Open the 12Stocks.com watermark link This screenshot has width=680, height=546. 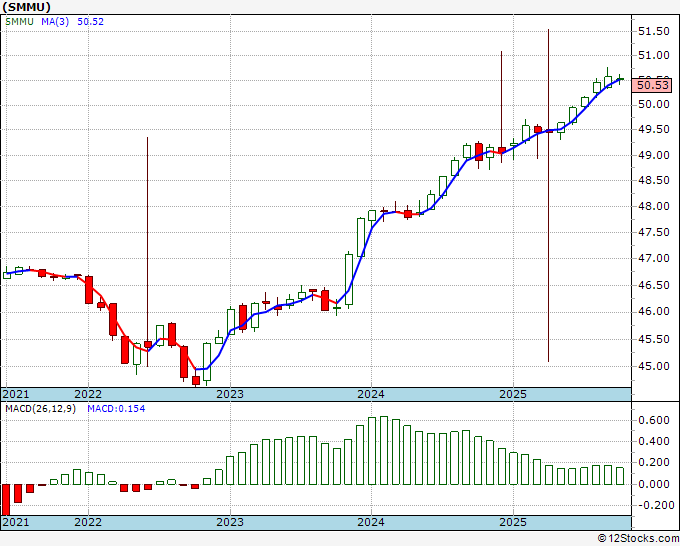click(x=637, y=538)
